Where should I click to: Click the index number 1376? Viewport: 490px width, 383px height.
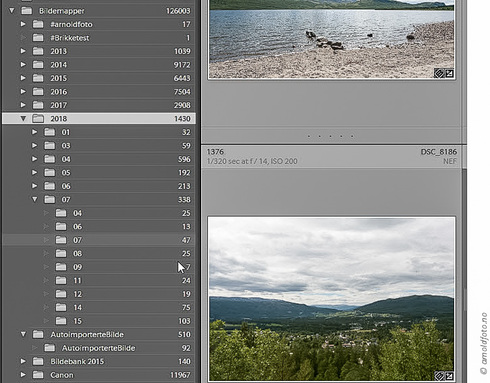(x=215, y=152)
